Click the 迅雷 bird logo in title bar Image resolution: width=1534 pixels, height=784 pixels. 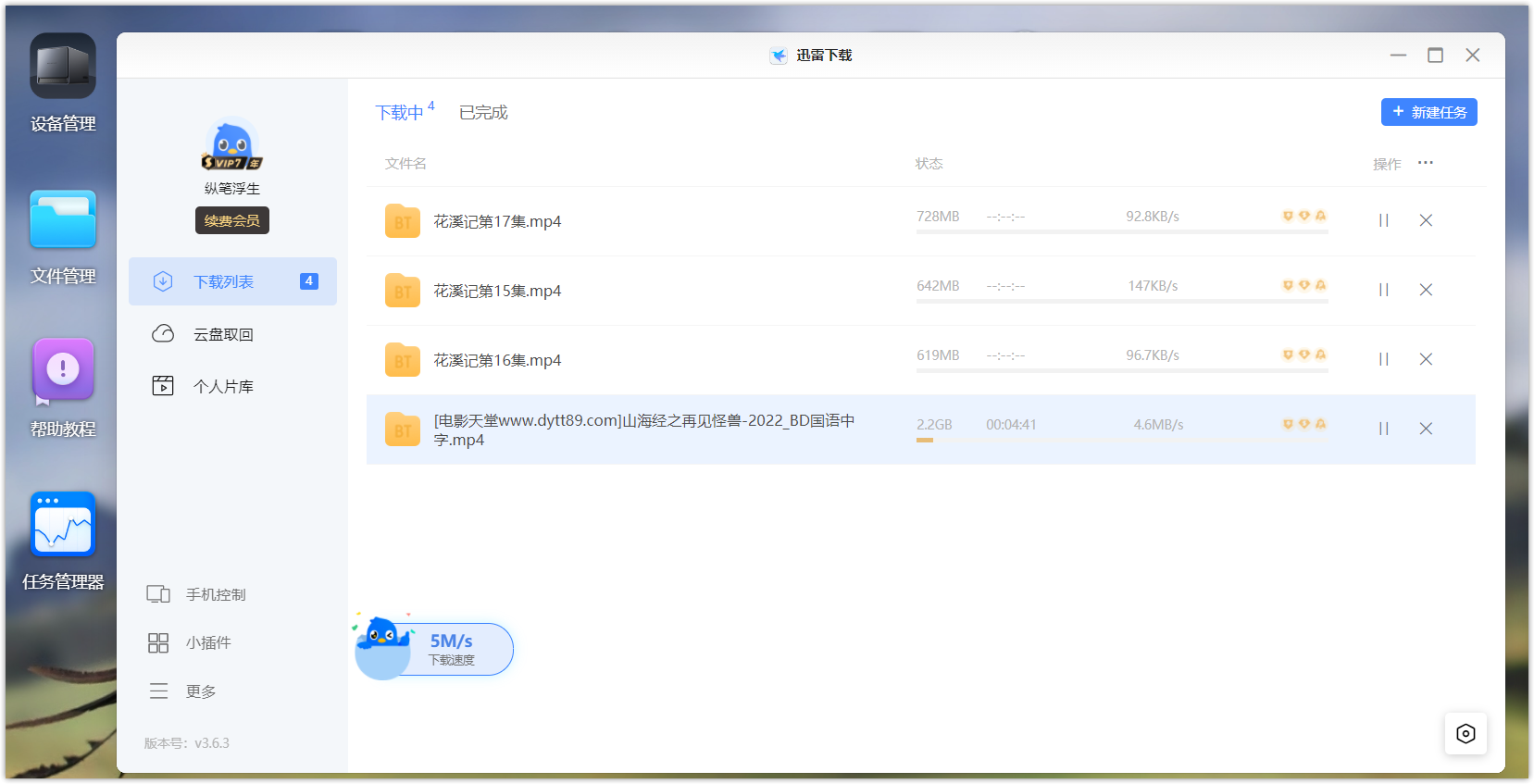[779, 56]
